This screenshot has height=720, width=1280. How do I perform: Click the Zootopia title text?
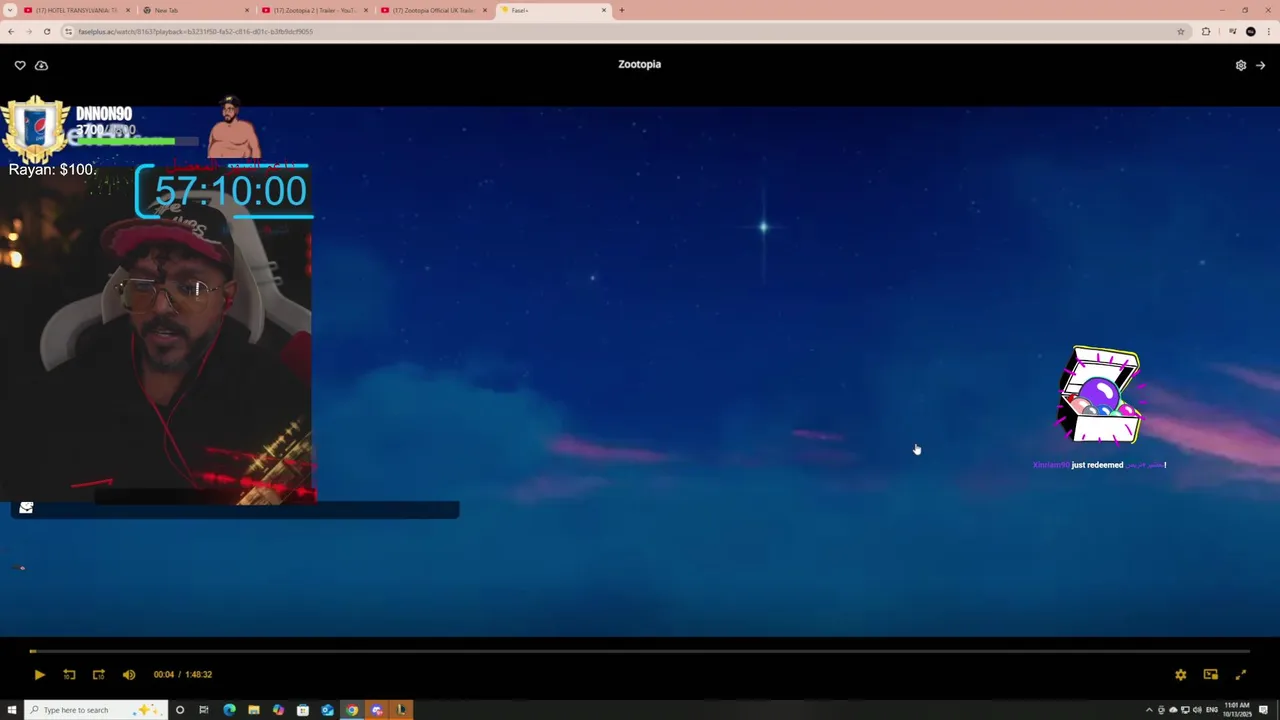[x=639, y=64]
